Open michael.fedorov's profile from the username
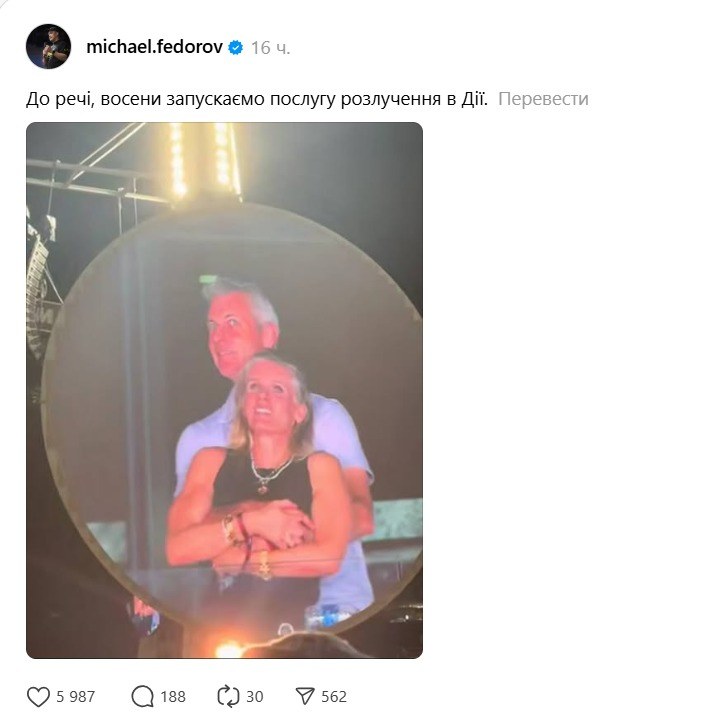726x723 pixels. 154,47
